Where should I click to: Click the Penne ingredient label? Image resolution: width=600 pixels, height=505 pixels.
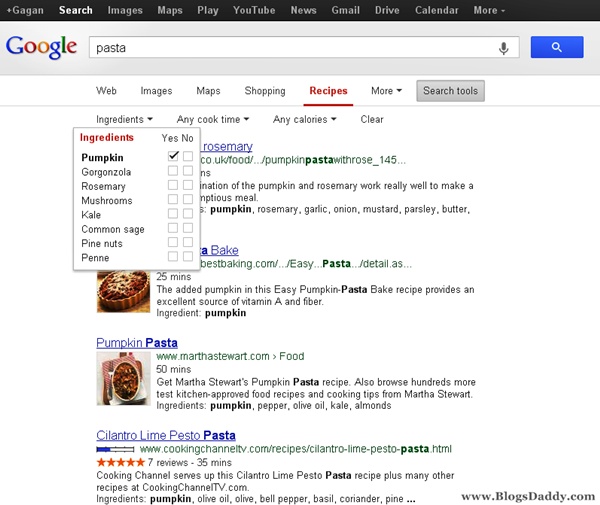[95, 257]
